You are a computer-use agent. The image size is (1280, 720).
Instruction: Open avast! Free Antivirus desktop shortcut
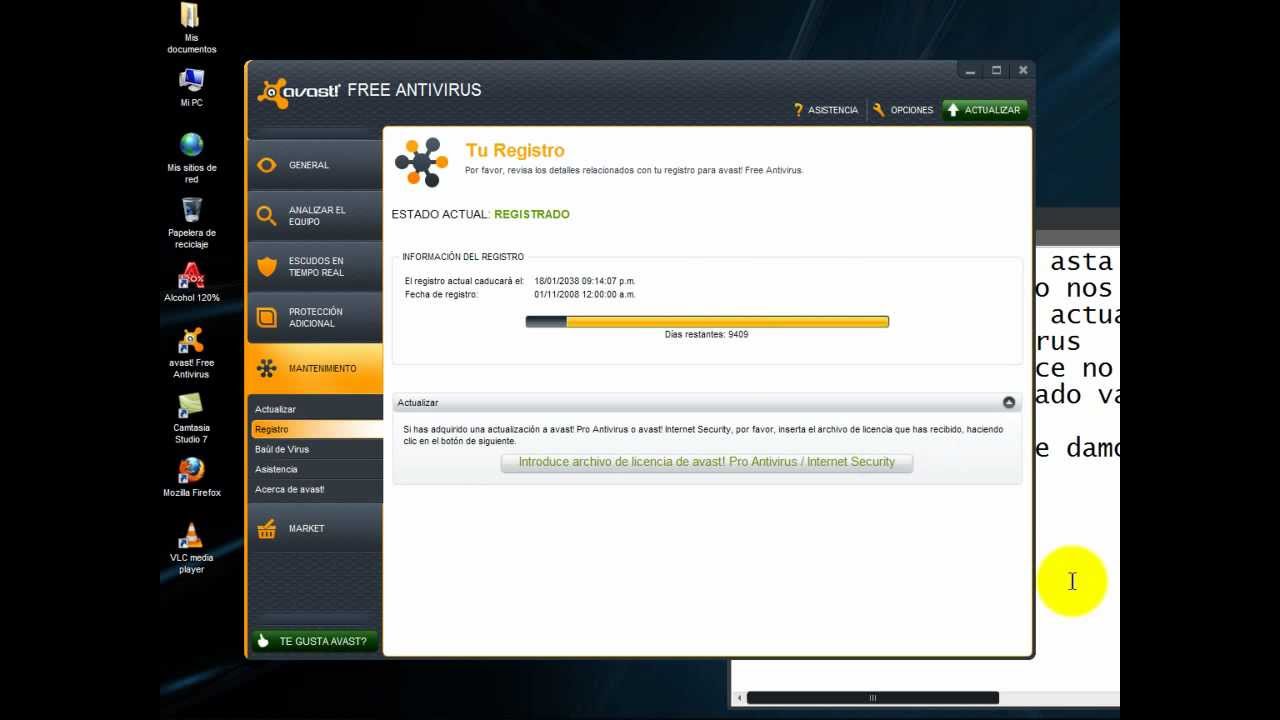pos(191,352)
